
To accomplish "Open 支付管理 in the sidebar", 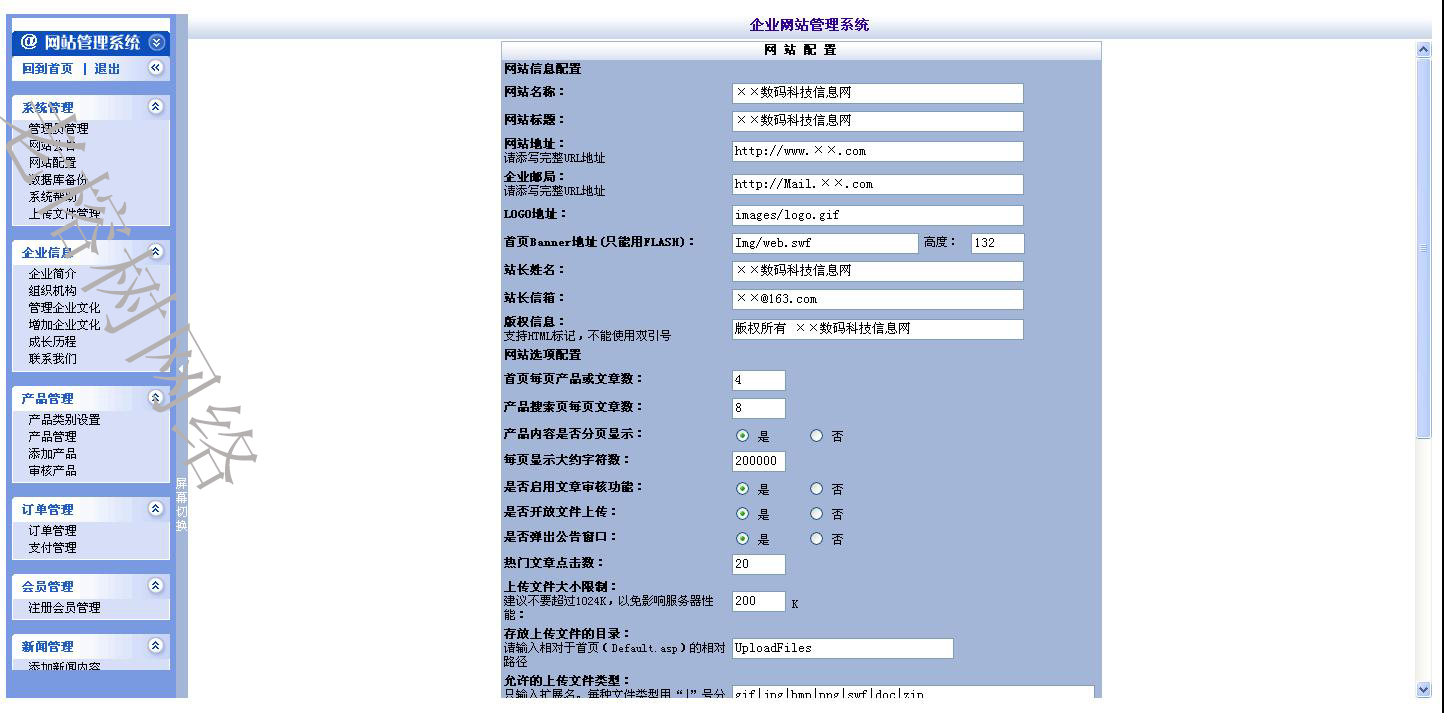I will tap(52, 548).
